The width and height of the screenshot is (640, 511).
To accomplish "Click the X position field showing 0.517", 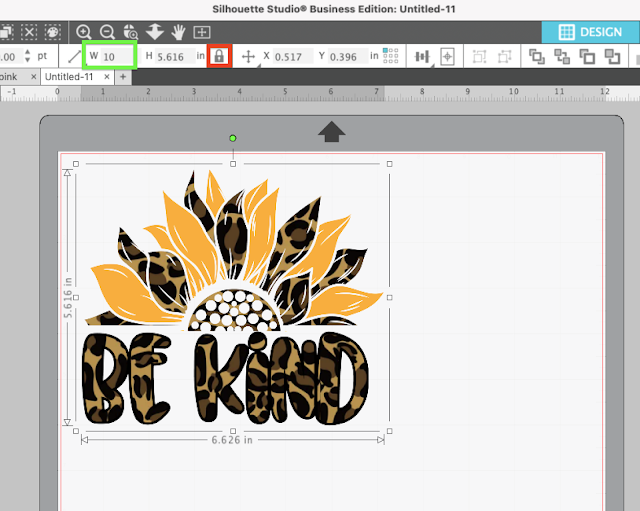I will coord(293,56).
